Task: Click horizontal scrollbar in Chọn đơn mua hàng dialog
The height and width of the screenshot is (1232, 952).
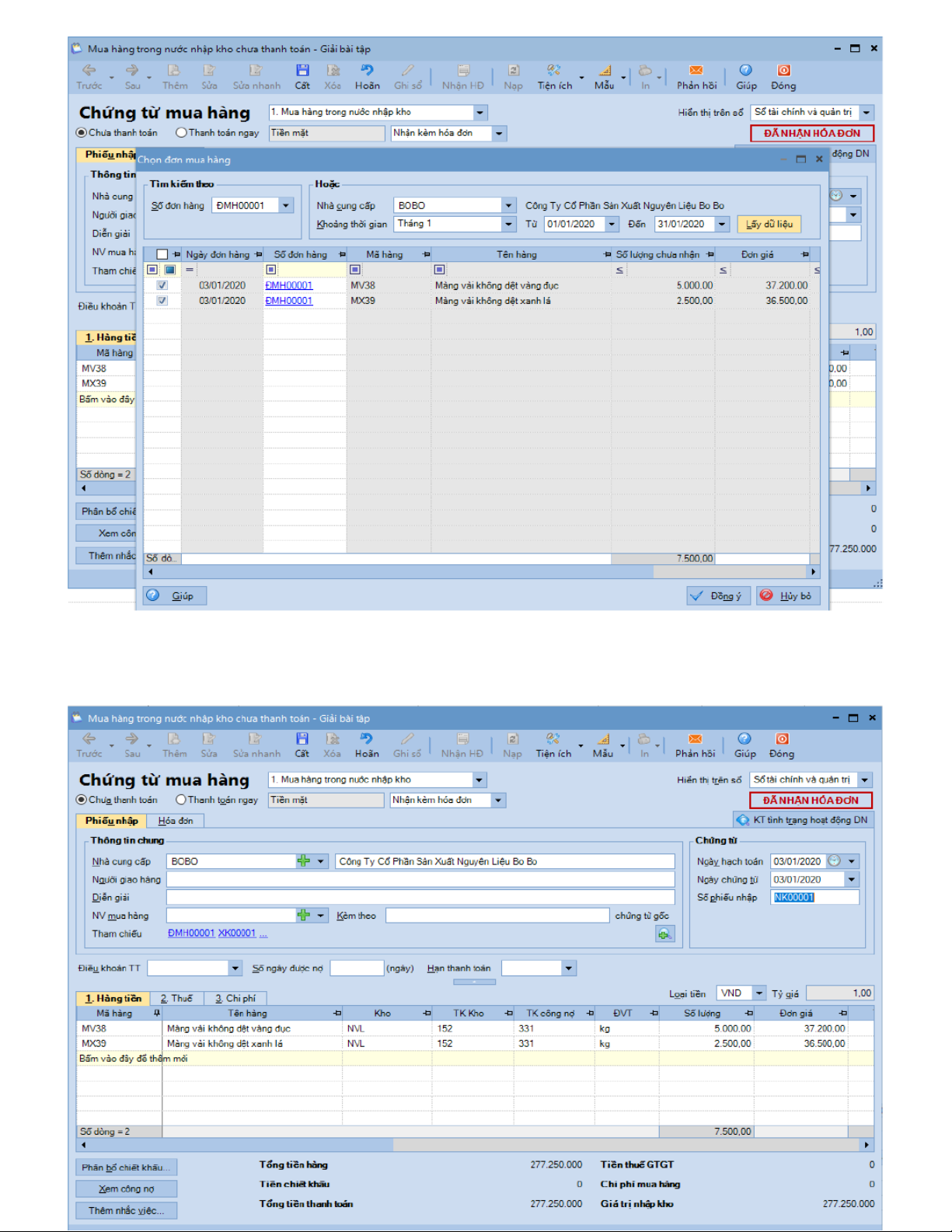Action: click(x=482, y=571)
